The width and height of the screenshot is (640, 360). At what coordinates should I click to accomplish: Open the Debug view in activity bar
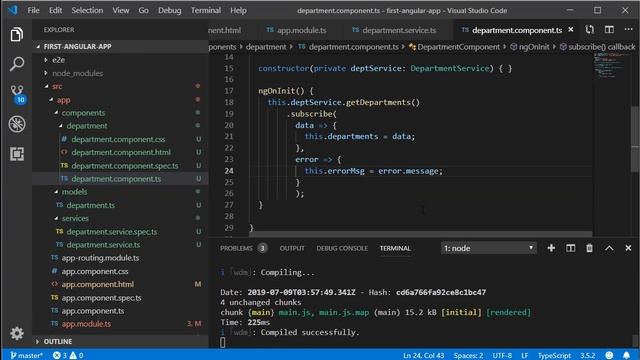[x=16, y=124]
